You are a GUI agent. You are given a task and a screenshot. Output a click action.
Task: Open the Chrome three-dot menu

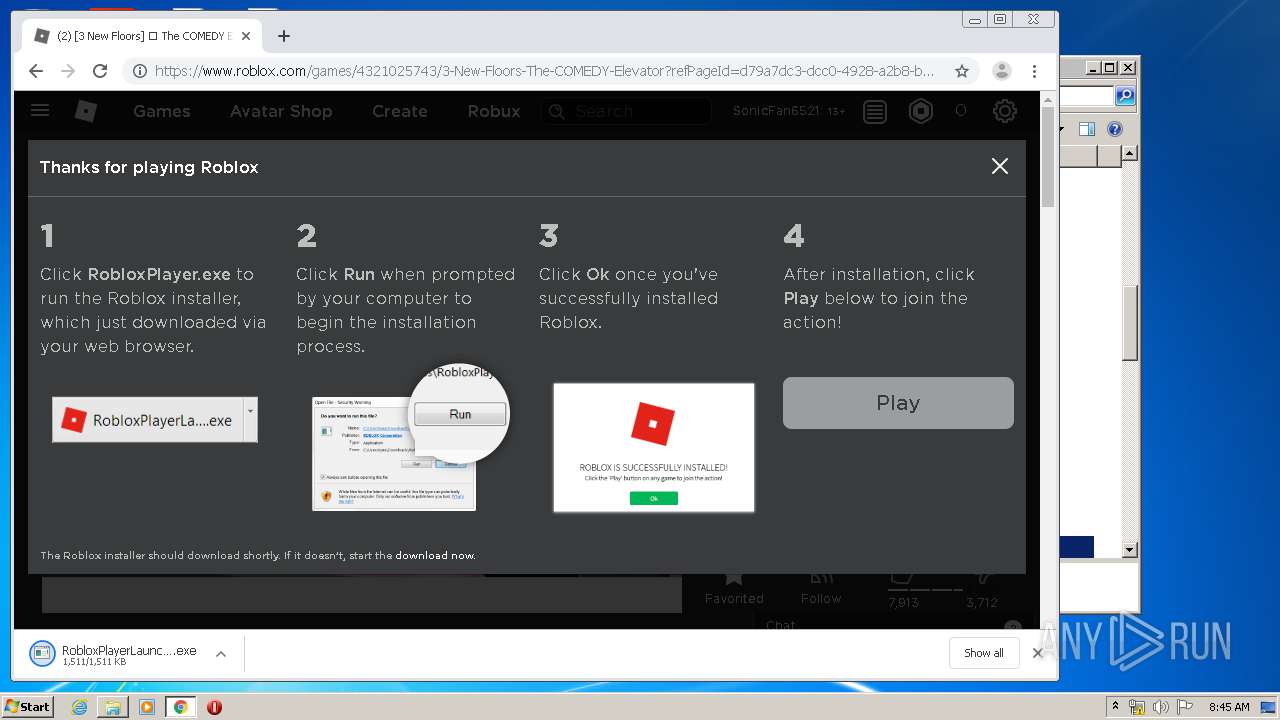(1034, 71)
